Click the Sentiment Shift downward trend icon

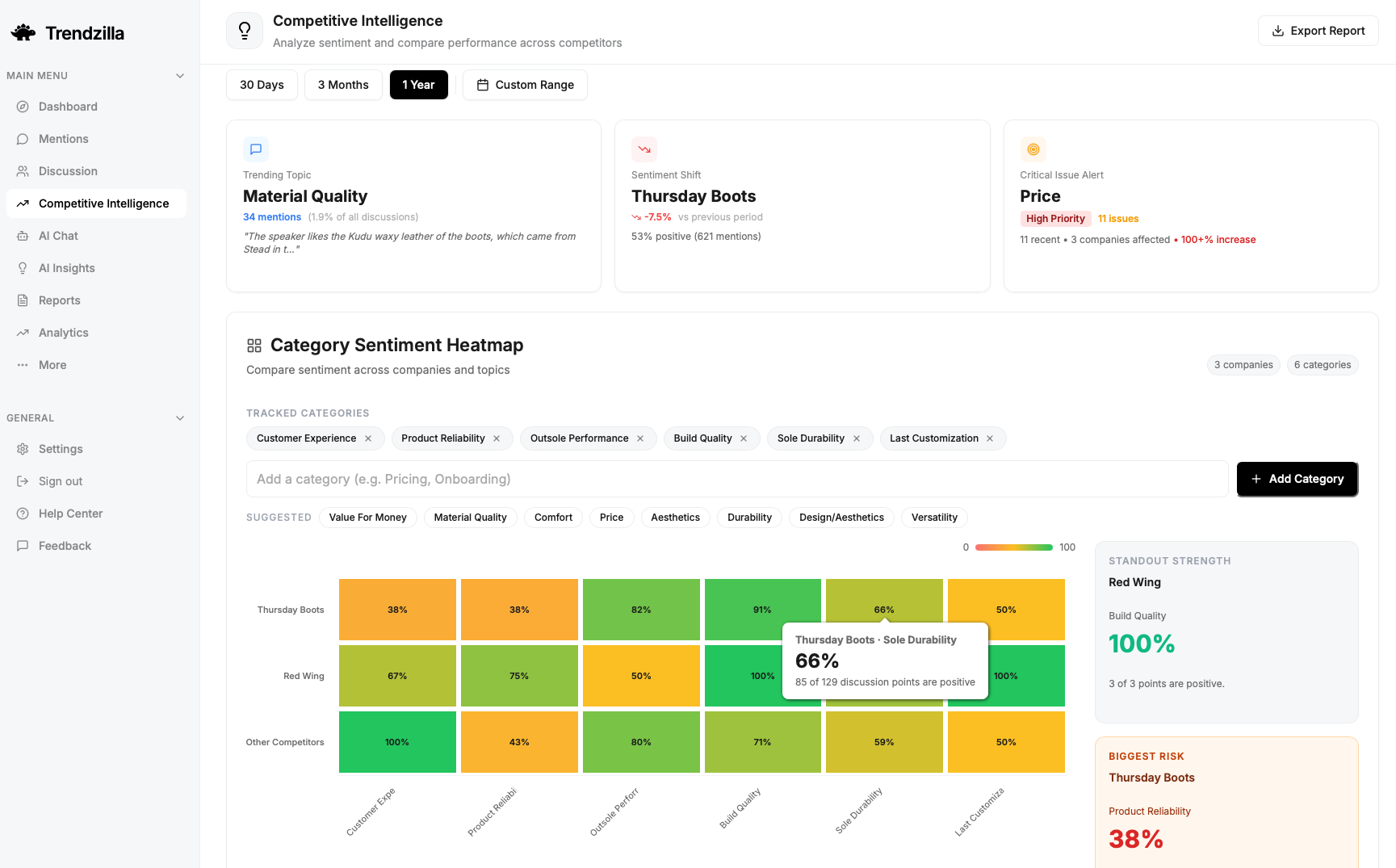pos(644,149)
